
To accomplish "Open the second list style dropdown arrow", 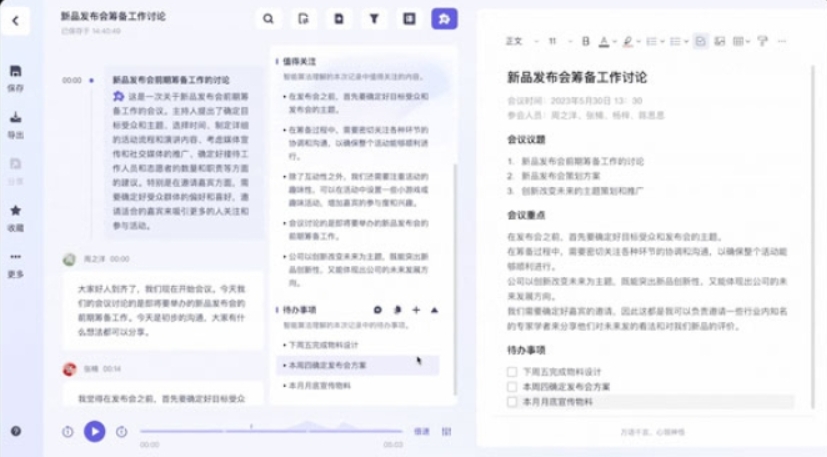I will 686,42.
